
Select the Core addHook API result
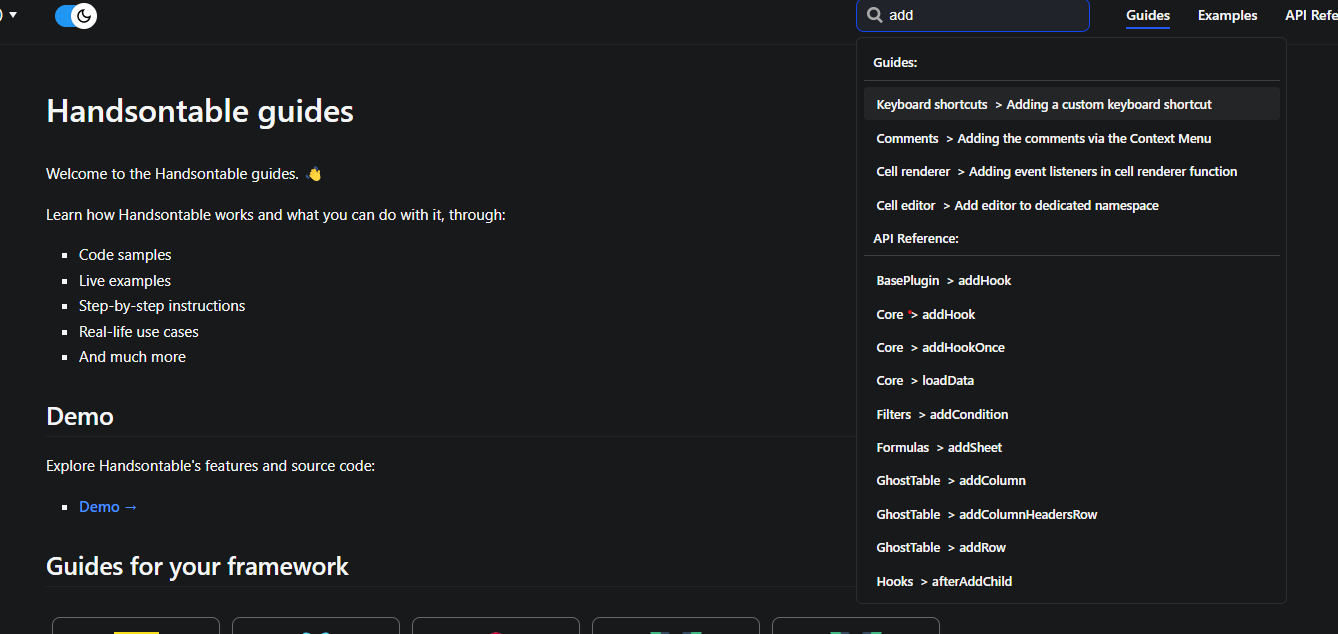point(925,314)
